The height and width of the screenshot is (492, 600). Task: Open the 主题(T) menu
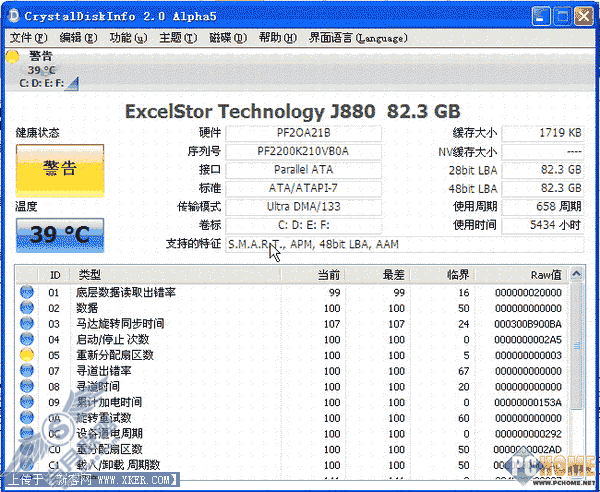coord(178,38)
